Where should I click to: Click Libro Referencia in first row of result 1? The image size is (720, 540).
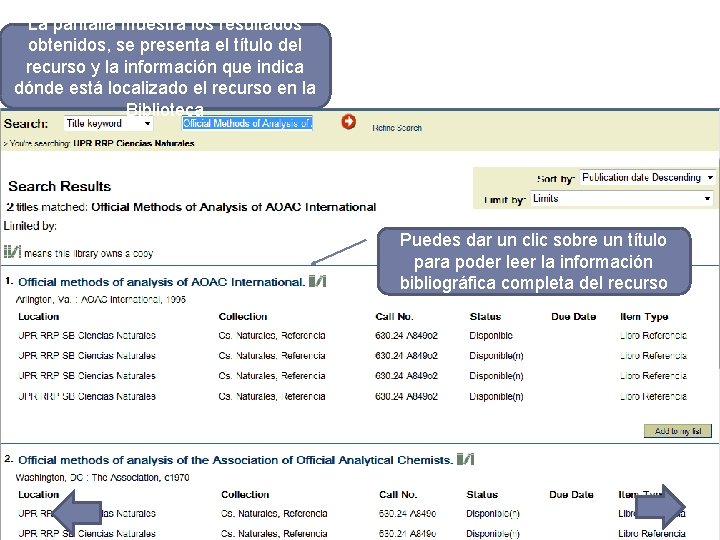pyautogui.click(x=653, y=336)
